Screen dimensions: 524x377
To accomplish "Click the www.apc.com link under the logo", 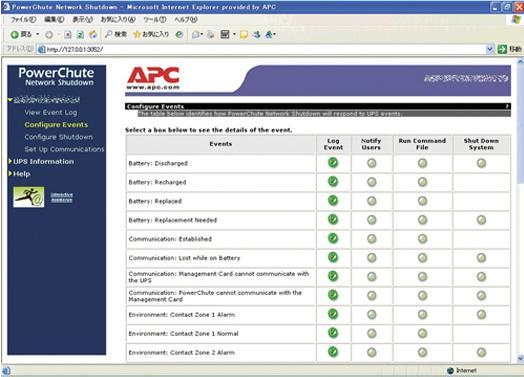I will coord(153,87).
